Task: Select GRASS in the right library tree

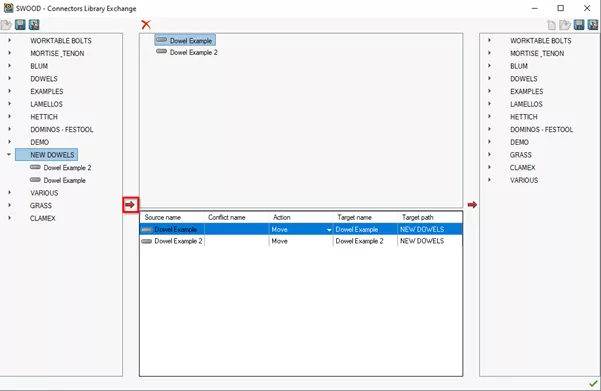Action: coord(521,154)
